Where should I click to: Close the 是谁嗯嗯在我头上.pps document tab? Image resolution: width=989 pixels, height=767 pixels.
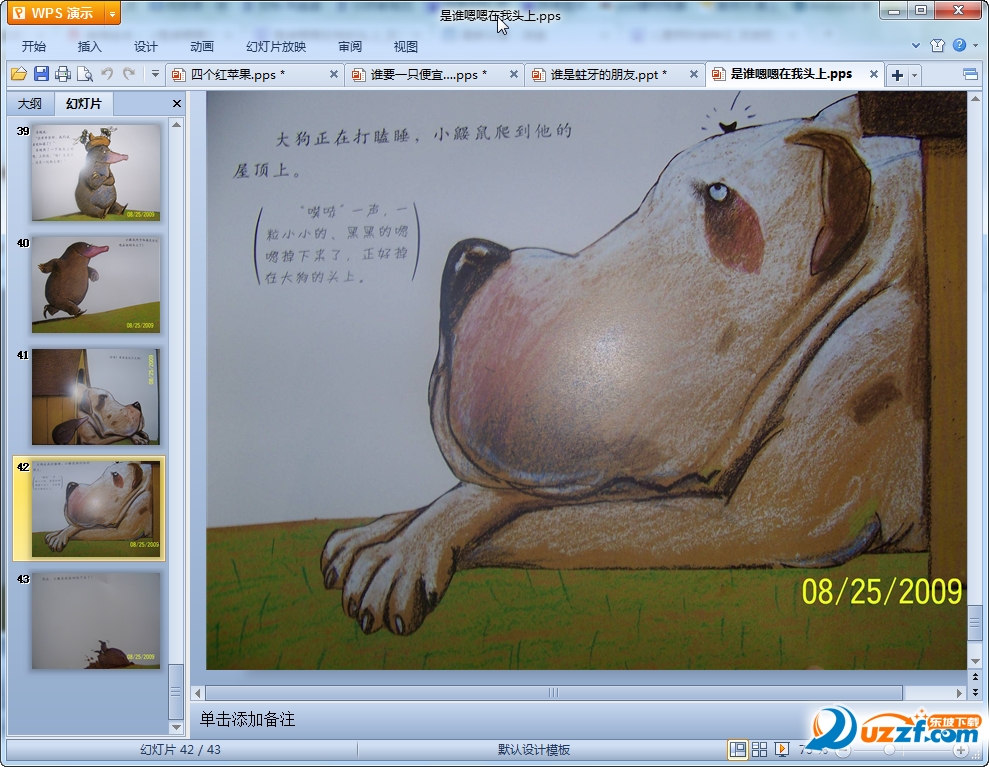coord(874,74)
